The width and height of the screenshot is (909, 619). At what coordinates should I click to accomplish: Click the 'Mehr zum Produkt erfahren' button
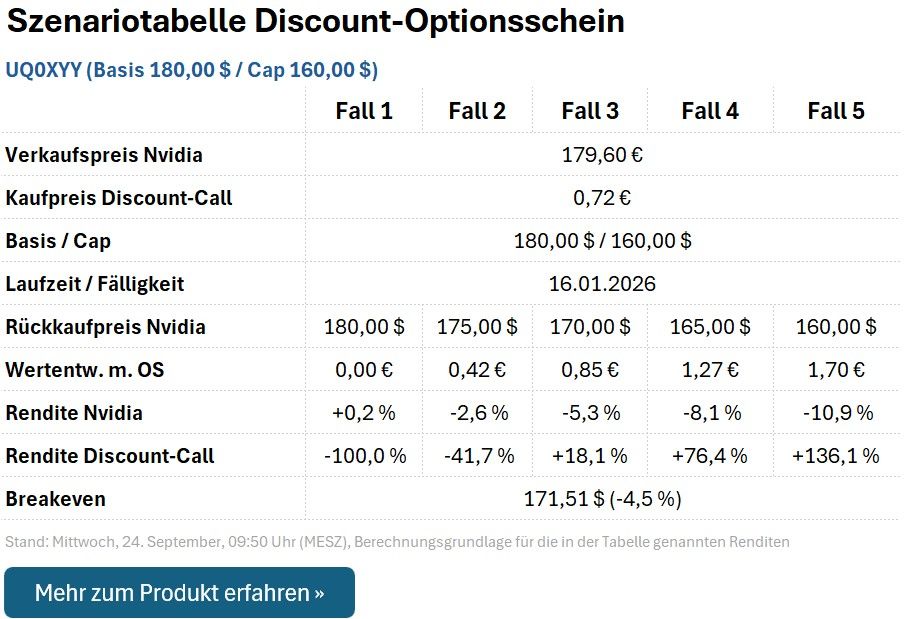click(179, 592)
